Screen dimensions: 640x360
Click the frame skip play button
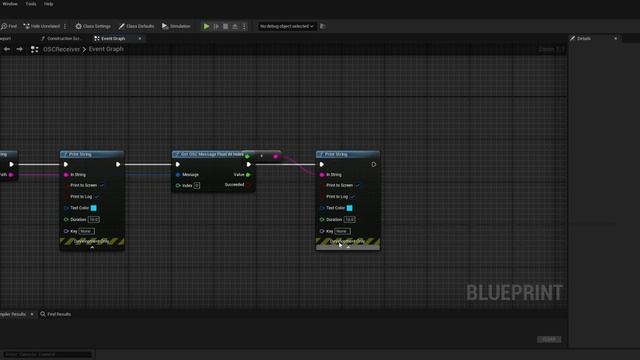click(216, 26)
